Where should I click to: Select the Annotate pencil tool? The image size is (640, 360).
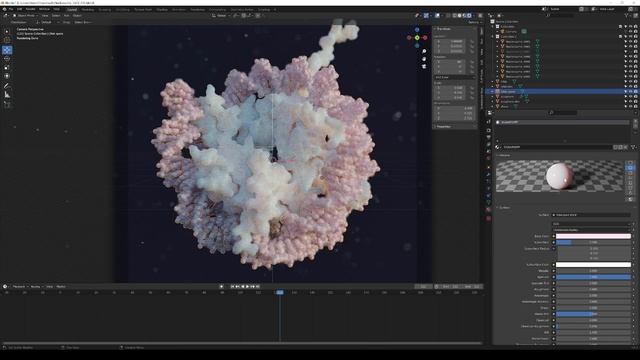[7, 86]
